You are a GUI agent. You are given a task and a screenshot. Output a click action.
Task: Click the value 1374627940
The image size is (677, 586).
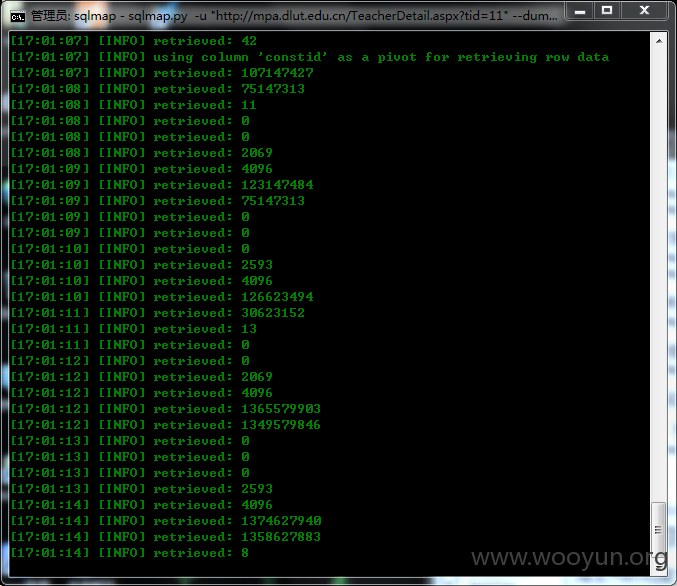(281, 521)
